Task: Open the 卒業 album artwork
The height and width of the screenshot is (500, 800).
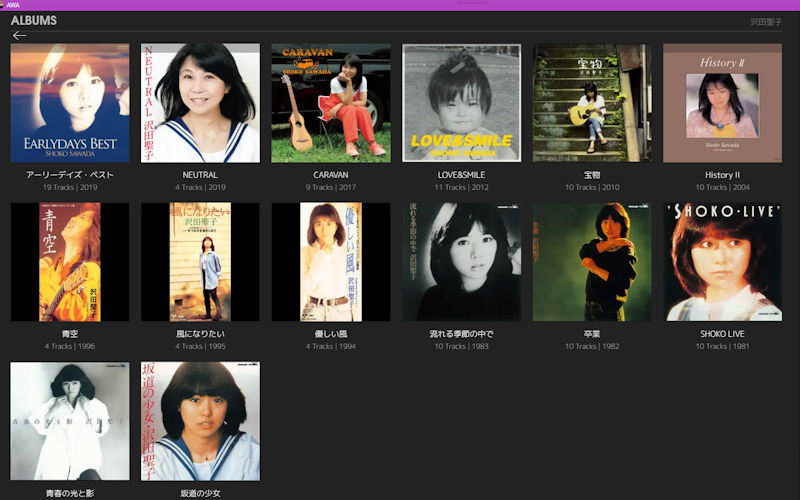Action: 592,262
